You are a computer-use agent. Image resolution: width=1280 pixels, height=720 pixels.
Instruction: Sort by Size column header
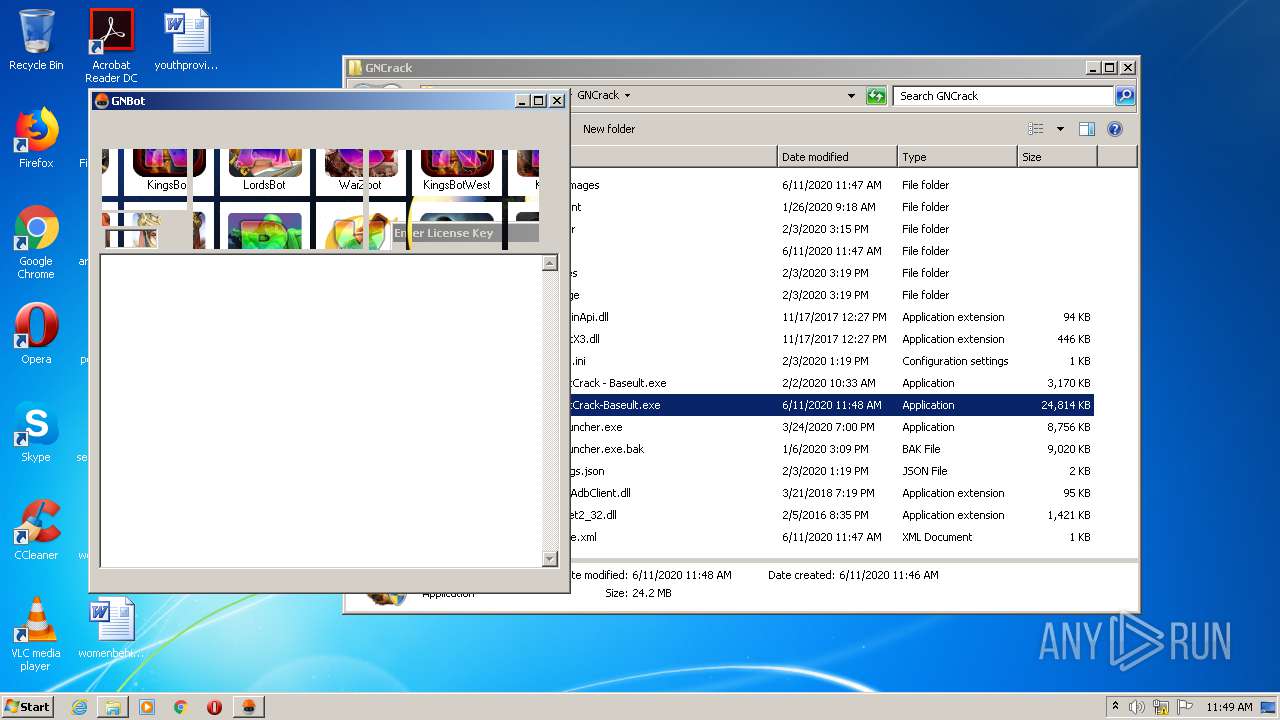pyautogui.click(x=1057, y=157)
